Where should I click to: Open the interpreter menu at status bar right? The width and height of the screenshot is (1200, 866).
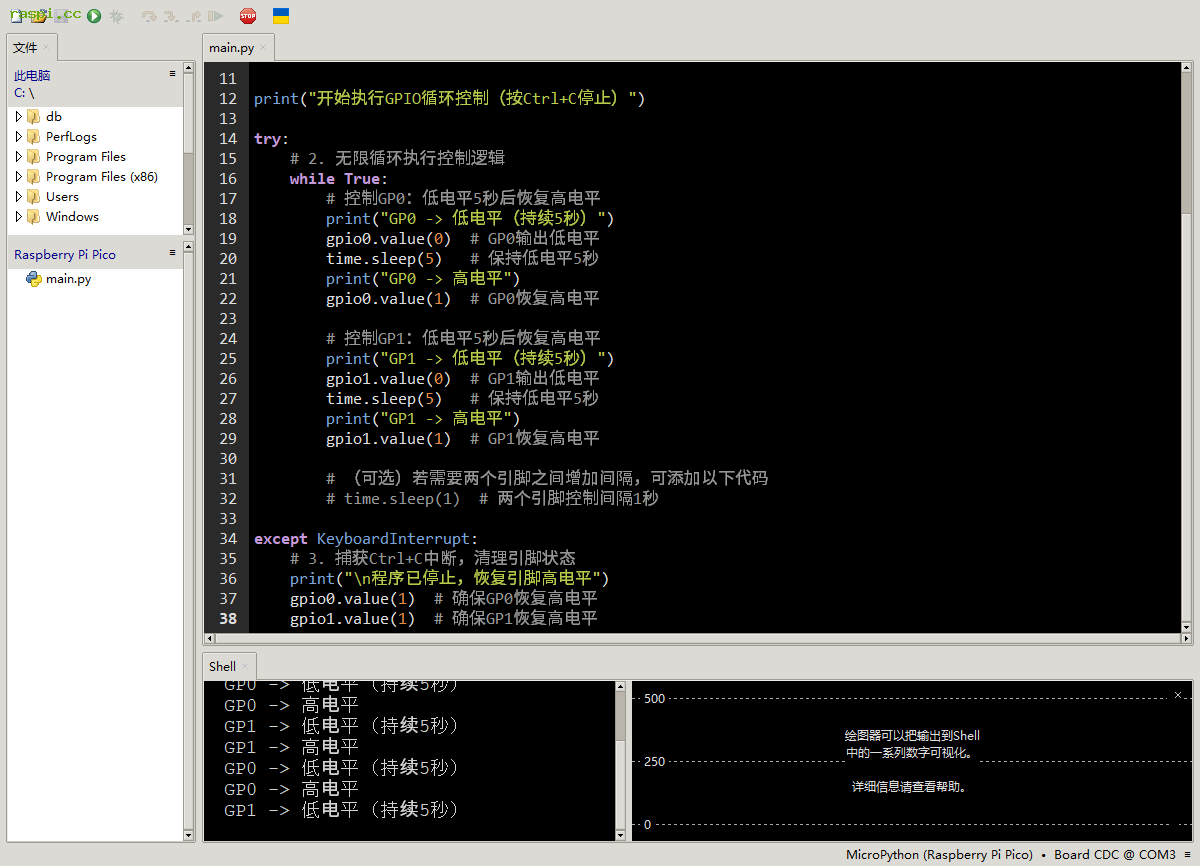tap(1187, 855)
